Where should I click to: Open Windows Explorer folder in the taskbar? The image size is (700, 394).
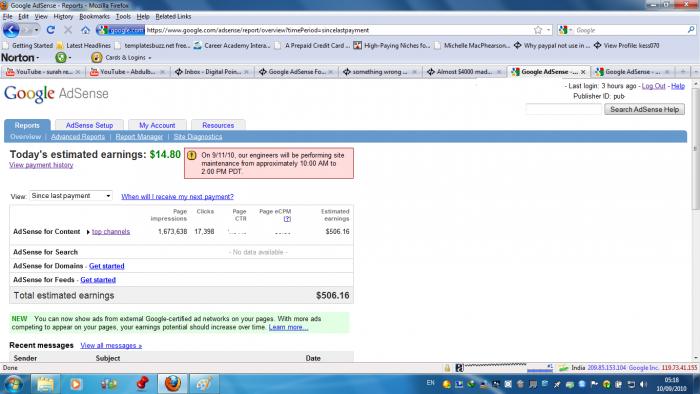(45, 384)
